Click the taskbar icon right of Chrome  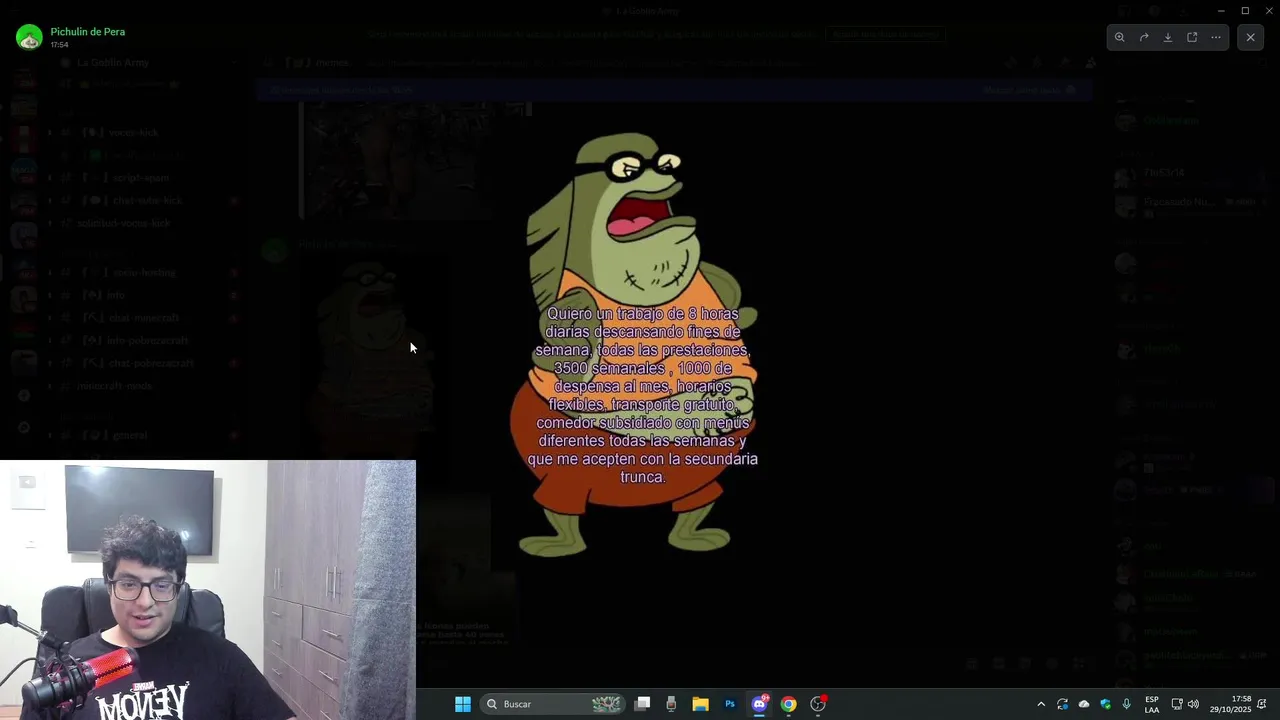coord(818,704)
